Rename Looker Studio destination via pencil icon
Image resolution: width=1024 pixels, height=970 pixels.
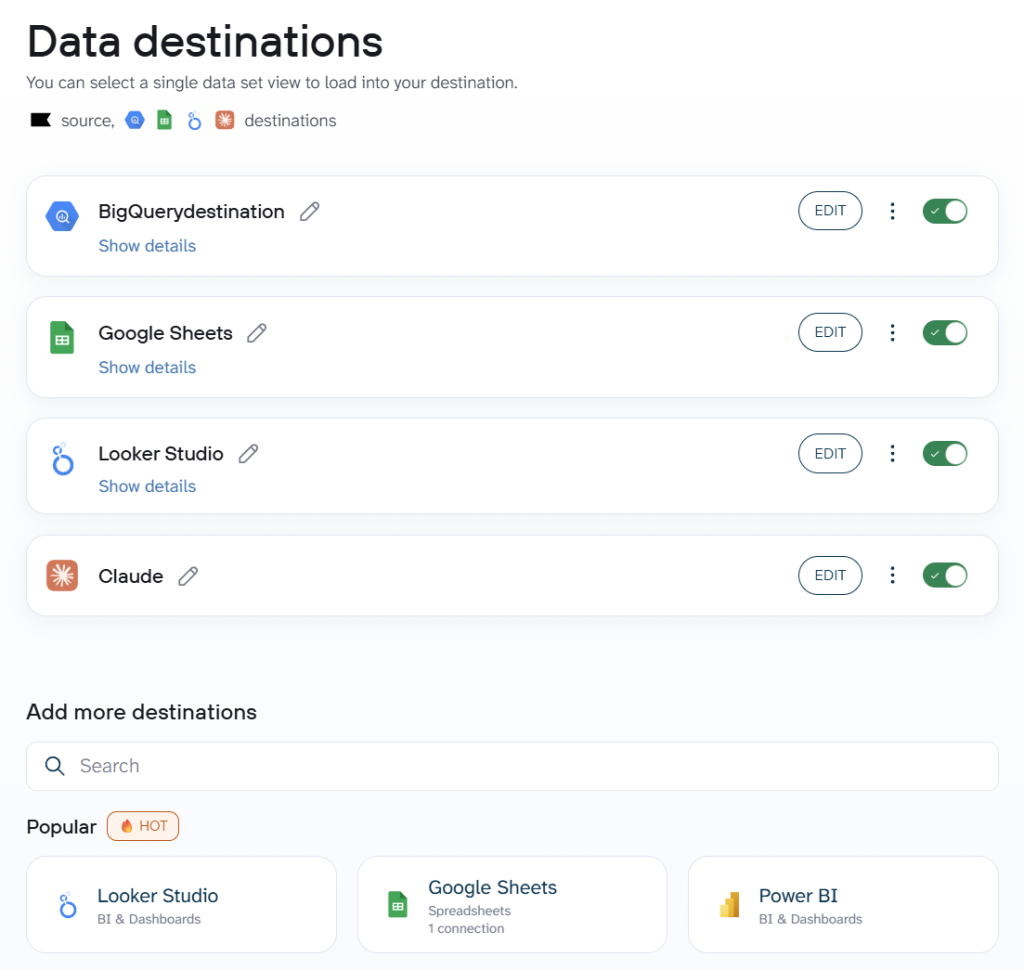click(248, 453)
